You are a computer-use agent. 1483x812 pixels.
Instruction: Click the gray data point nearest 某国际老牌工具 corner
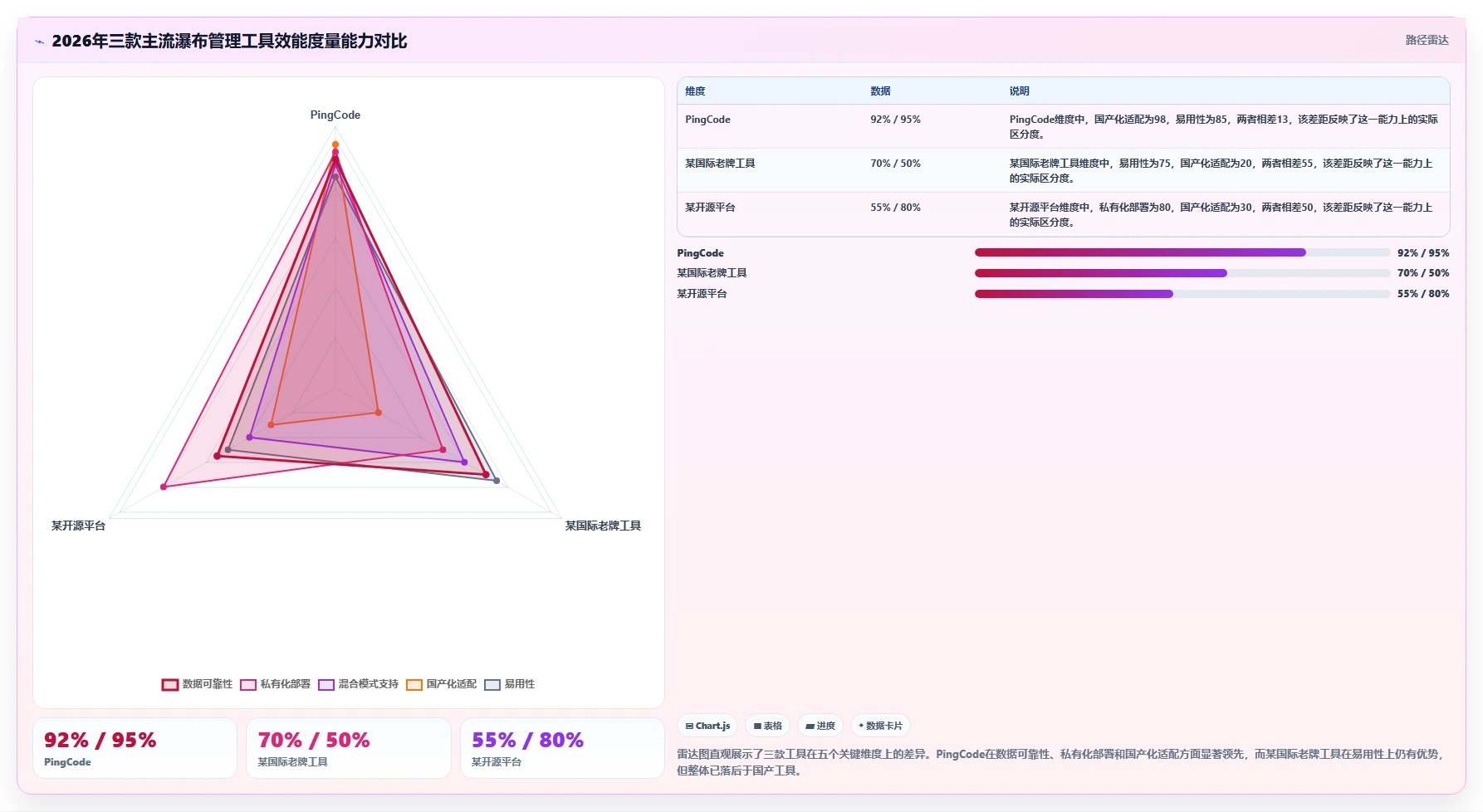(x=497, y=481)
